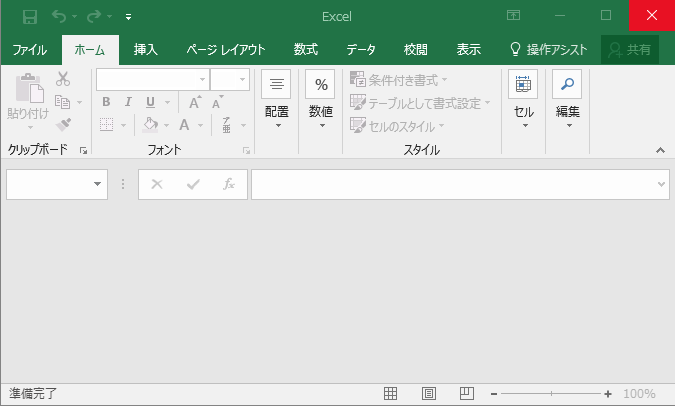The width and height of the screenshot is (675, 406).
Task: Open the セル cells group button
Action: (523, 99)
